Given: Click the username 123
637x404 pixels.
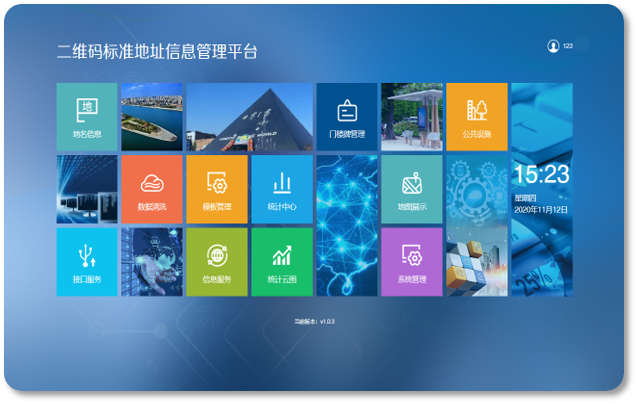Looking at the screenshot, I should pos(568,46).
